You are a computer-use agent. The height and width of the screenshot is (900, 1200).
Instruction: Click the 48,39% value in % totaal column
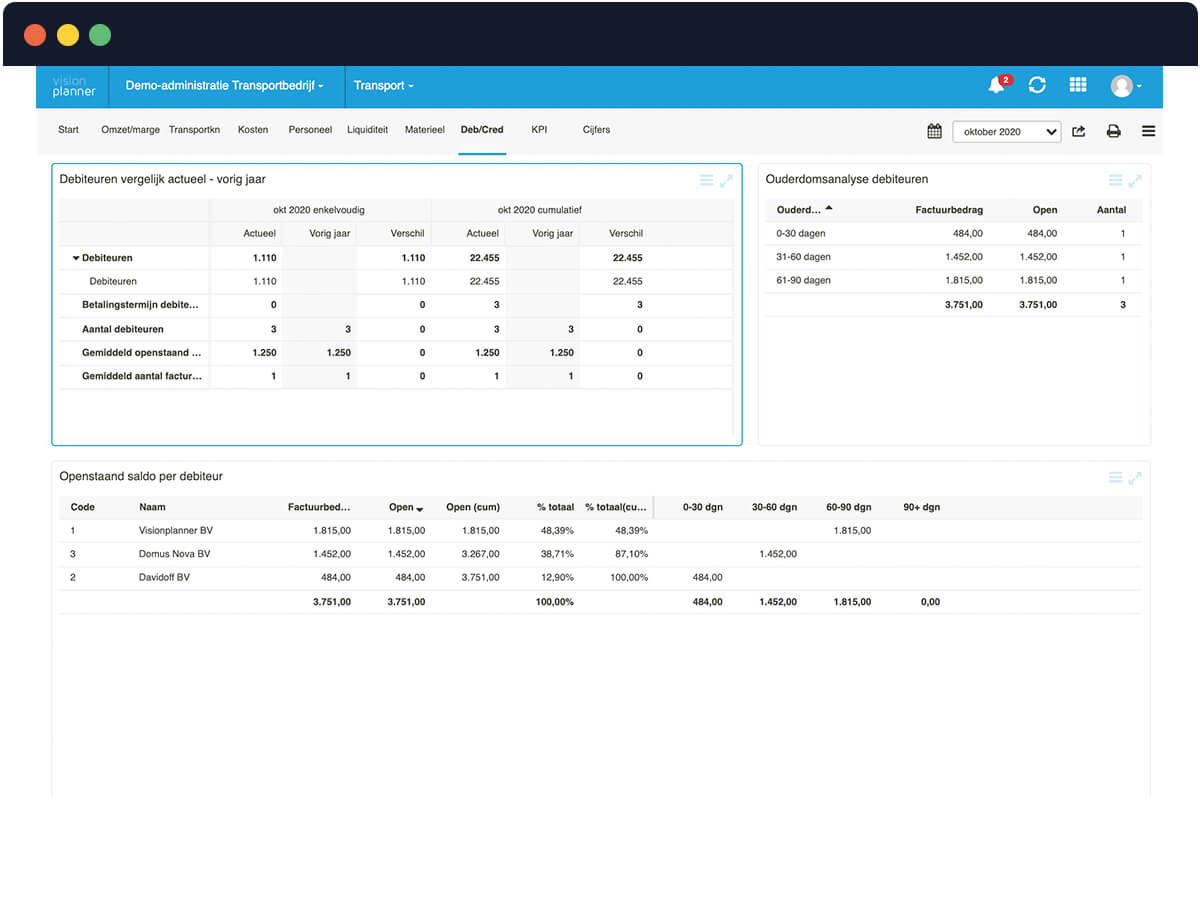point(557,530)
